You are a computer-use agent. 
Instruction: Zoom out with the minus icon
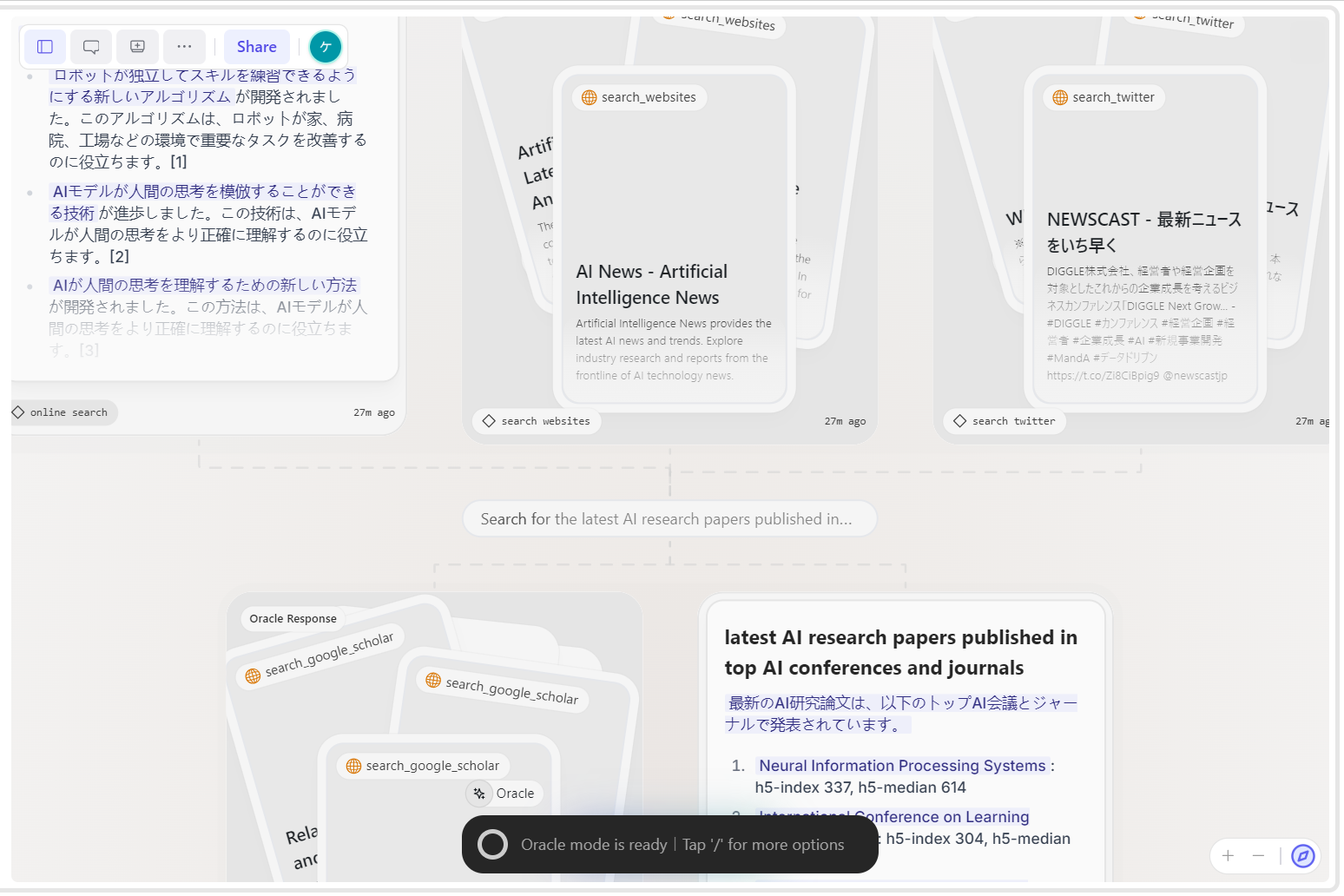click(x=1258, y=856)
